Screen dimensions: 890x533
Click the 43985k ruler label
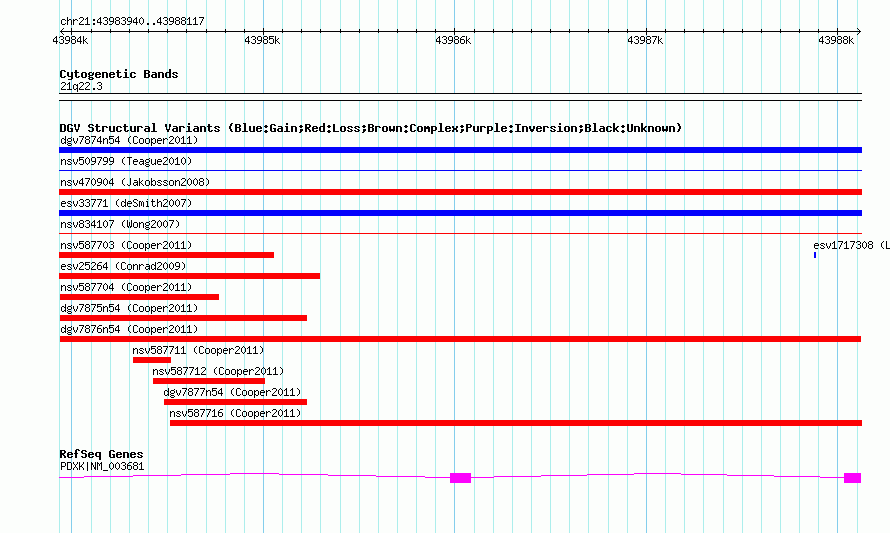(262, 40)
